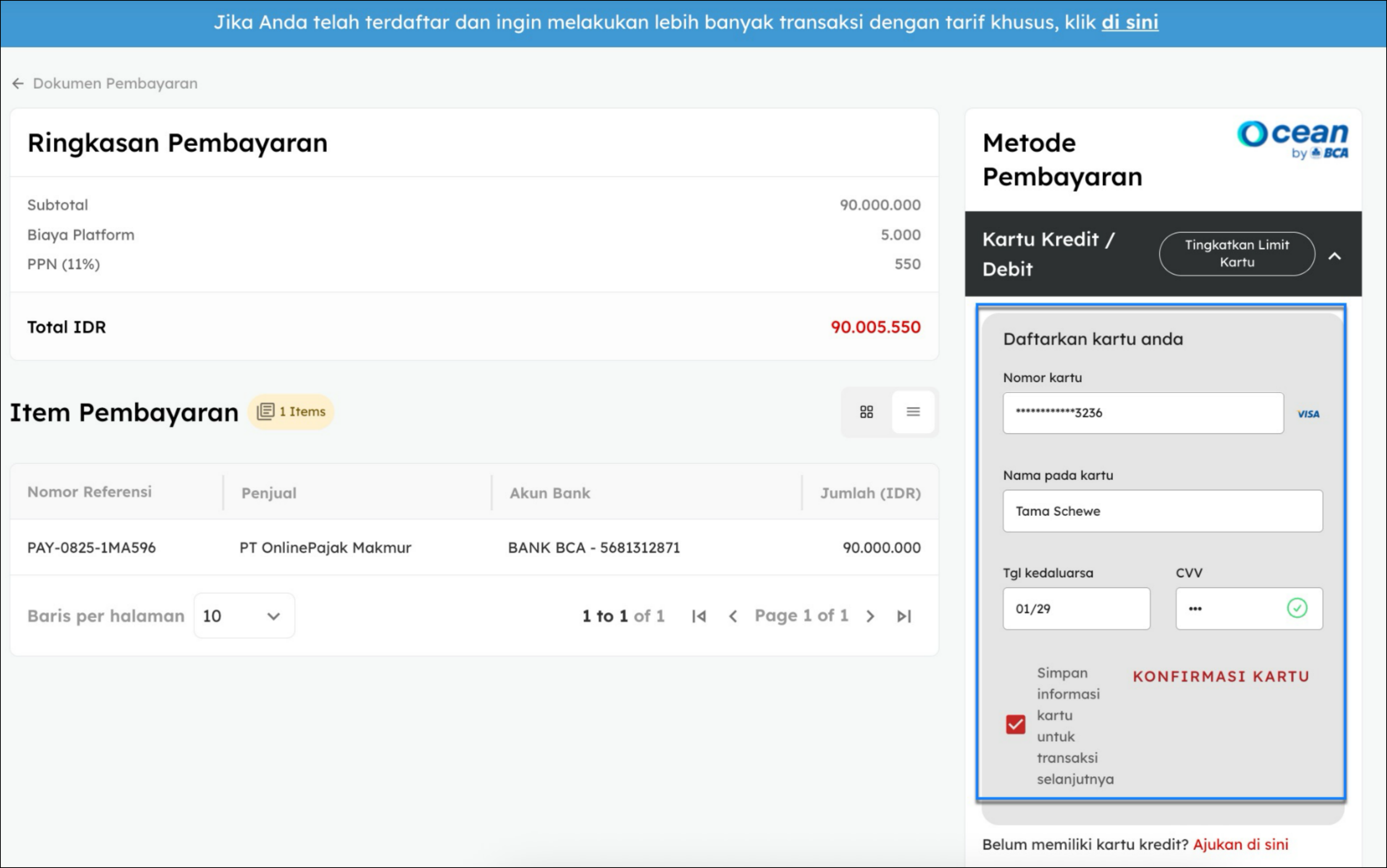This screenshot has width=1387, height=868.
Task: Collapse the Kartu Kredit / Debit section
Action: [1335, 256]
